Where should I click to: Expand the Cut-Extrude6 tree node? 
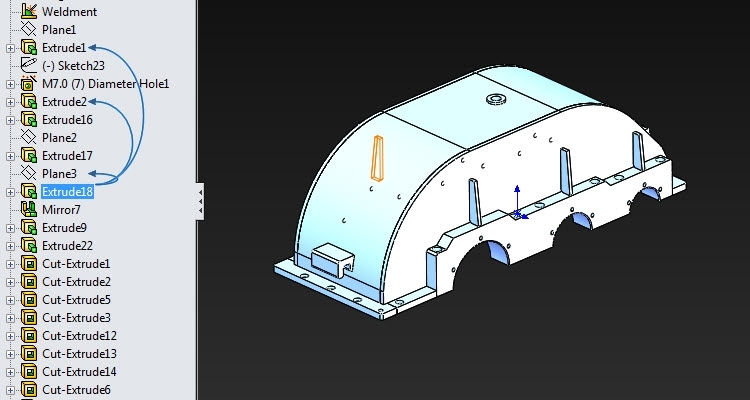(10, 390)
